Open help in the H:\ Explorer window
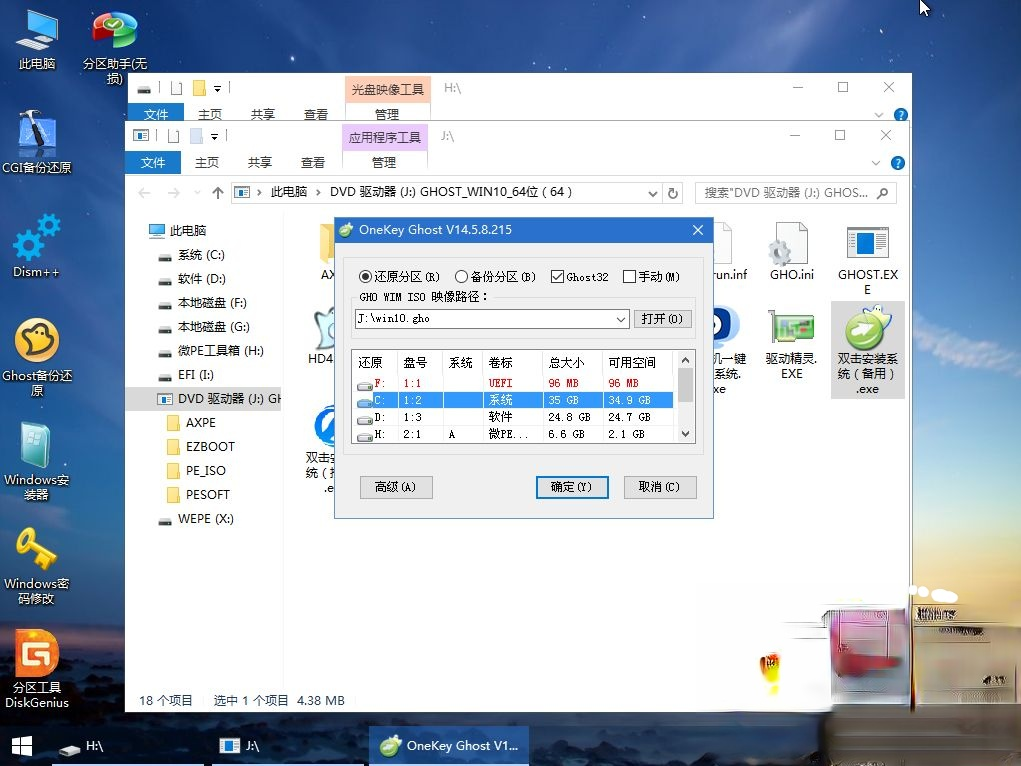The image size is (1021, 766). pos(901,115)
